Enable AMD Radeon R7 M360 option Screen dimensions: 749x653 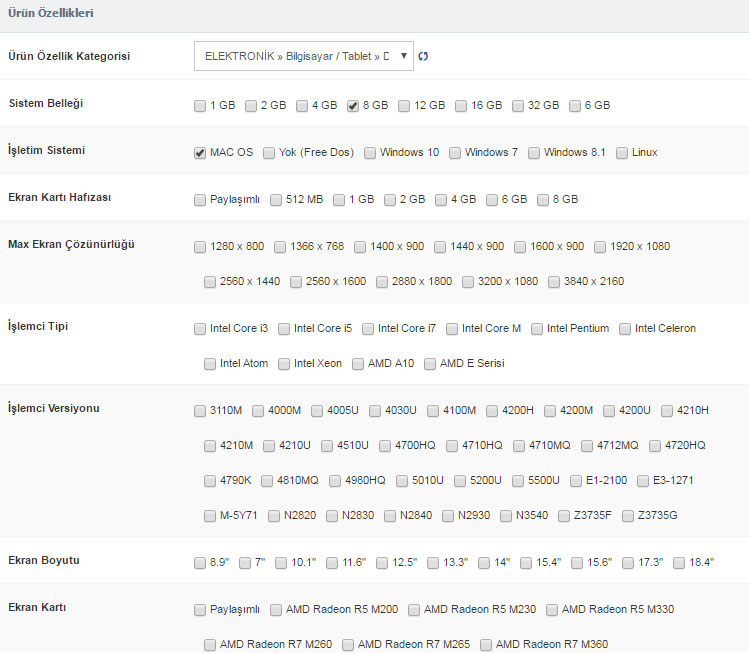(486, 645)
